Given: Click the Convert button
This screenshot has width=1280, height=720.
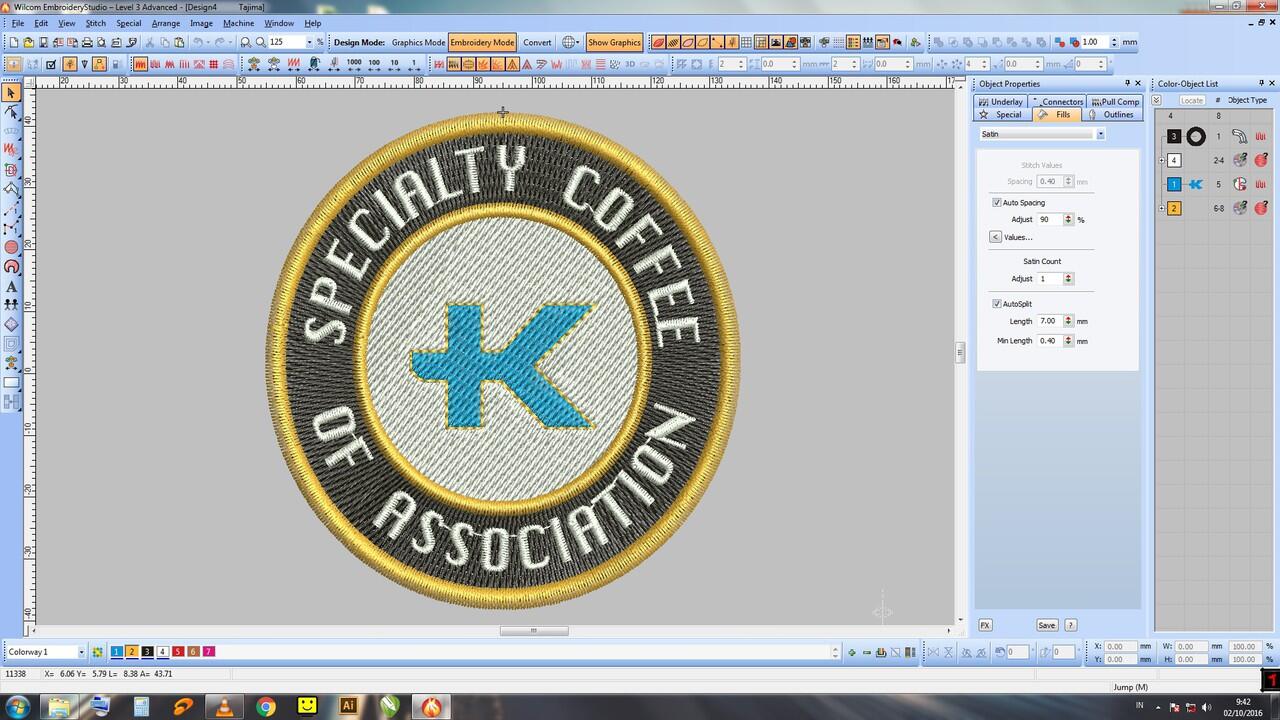Looking at the screenshot, I should click(537, 42).
